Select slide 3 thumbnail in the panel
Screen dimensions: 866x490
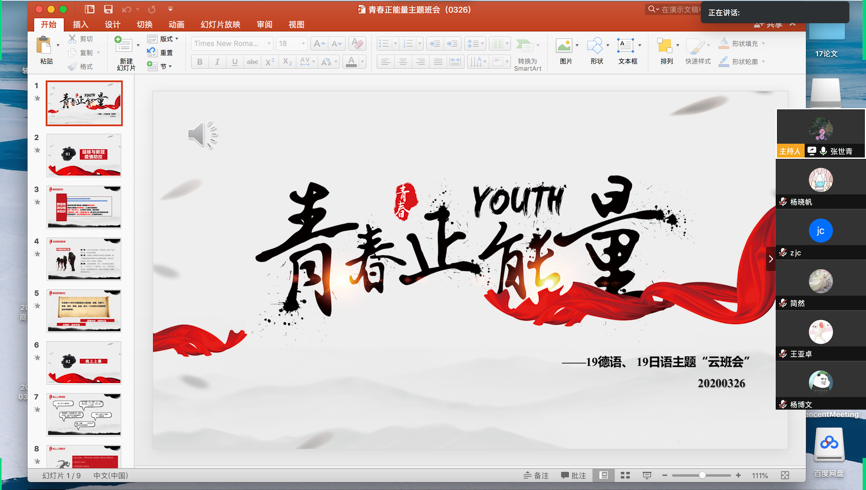[x=84, y=207]
